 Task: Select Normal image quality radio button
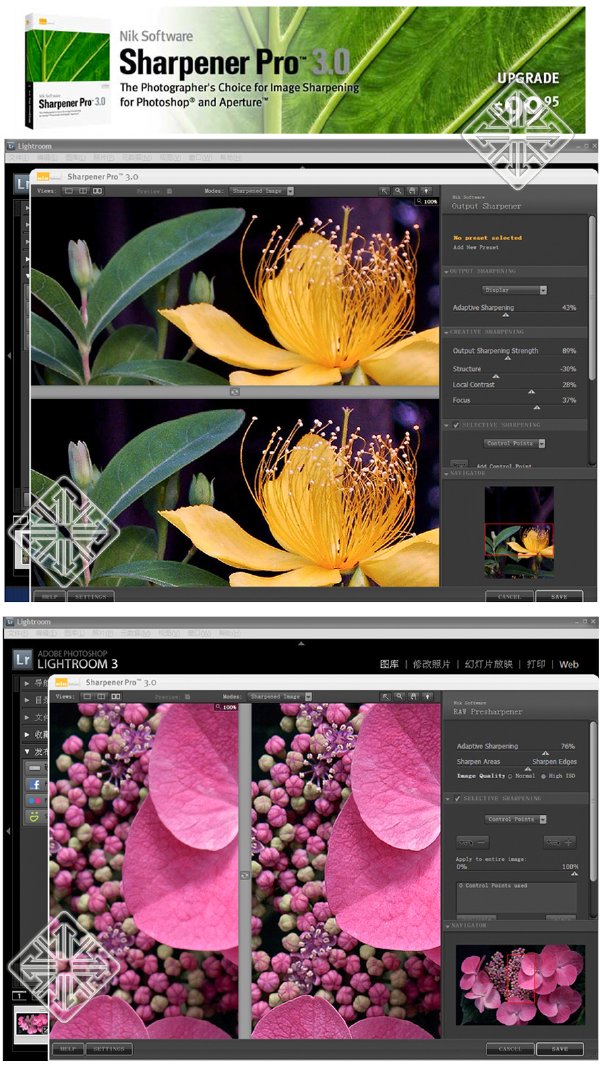(510, 776)
